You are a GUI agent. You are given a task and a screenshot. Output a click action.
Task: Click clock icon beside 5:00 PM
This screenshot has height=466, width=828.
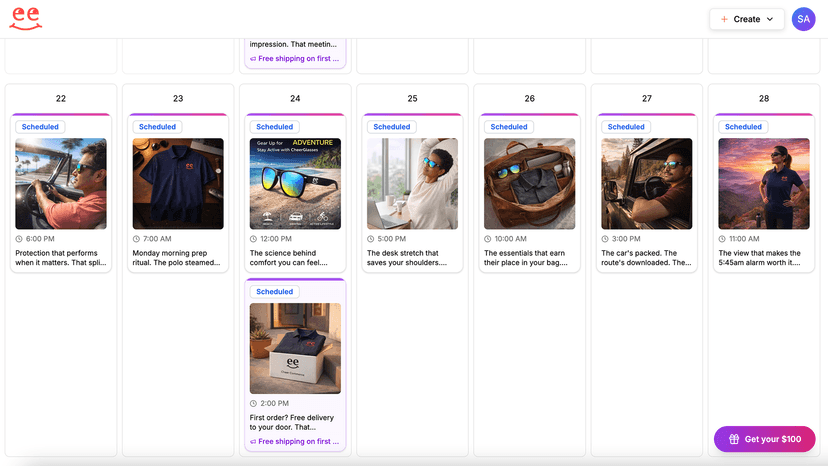(371, 239)
